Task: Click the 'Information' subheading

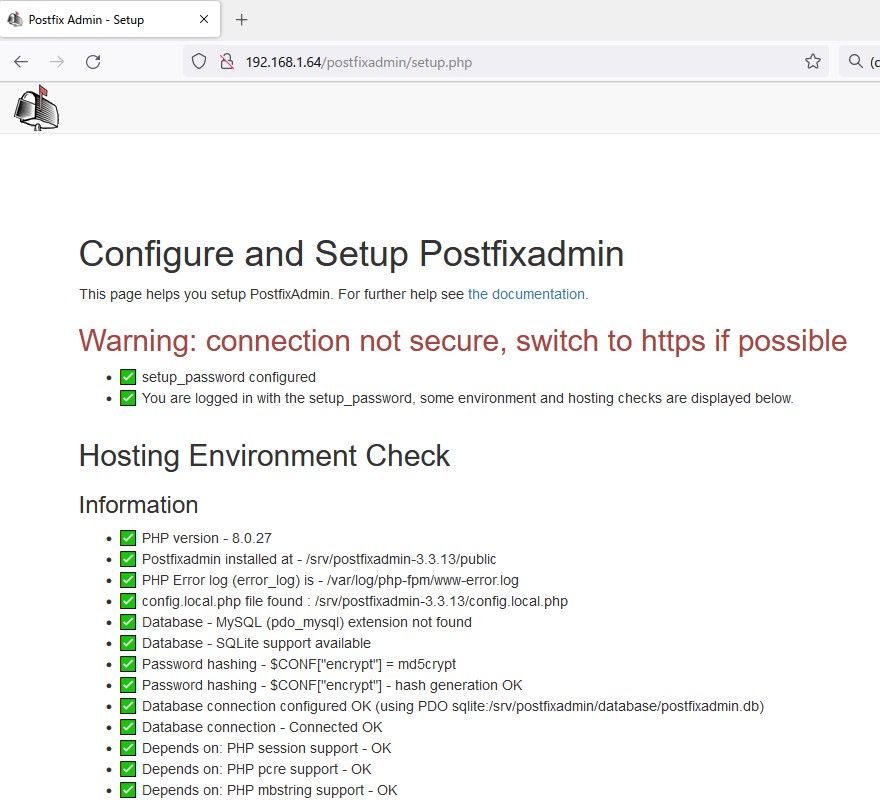Action: (139, 505)
